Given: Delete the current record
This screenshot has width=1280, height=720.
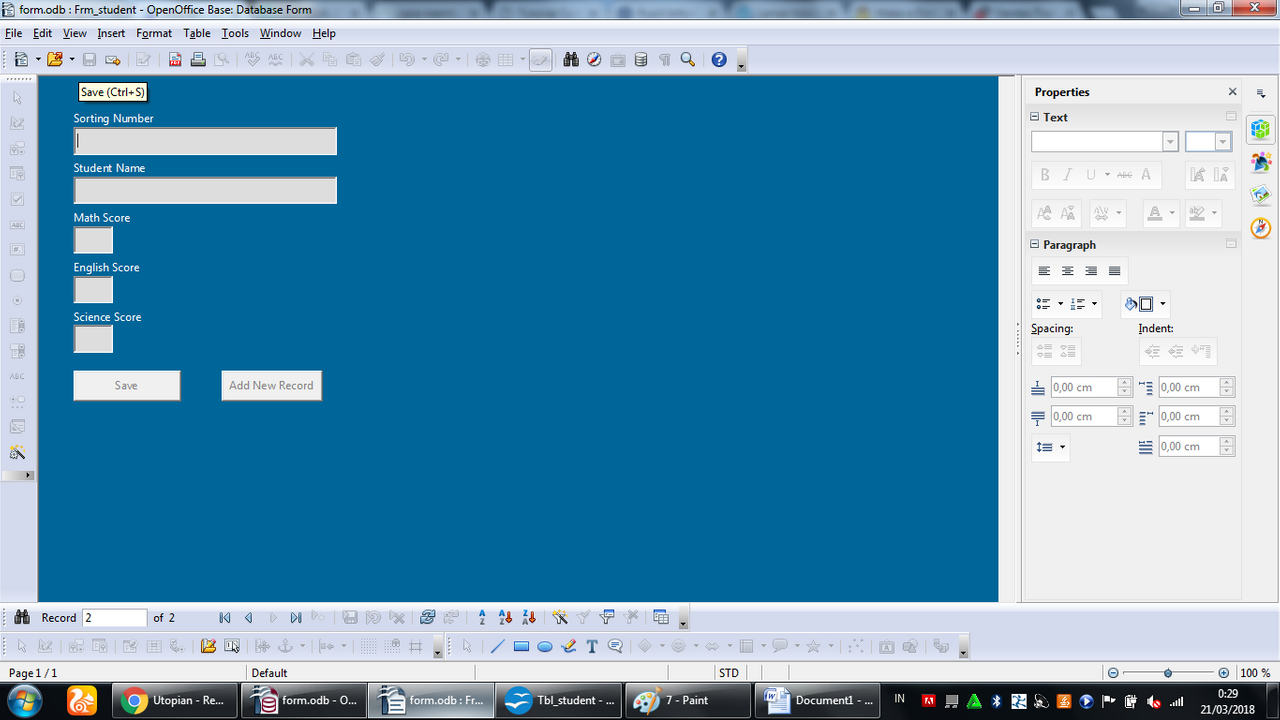Looking at the screenshot, I should 398,617.
